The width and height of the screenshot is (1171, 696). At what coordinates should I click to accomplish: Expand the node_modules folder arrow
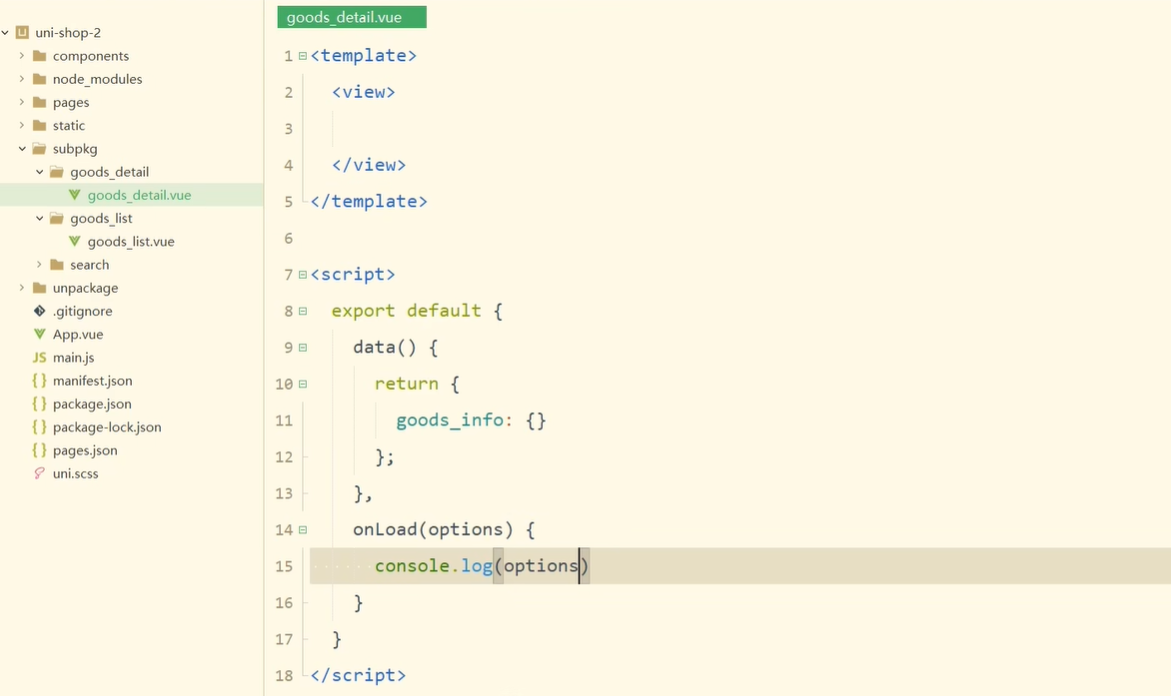tap(22, 79)
